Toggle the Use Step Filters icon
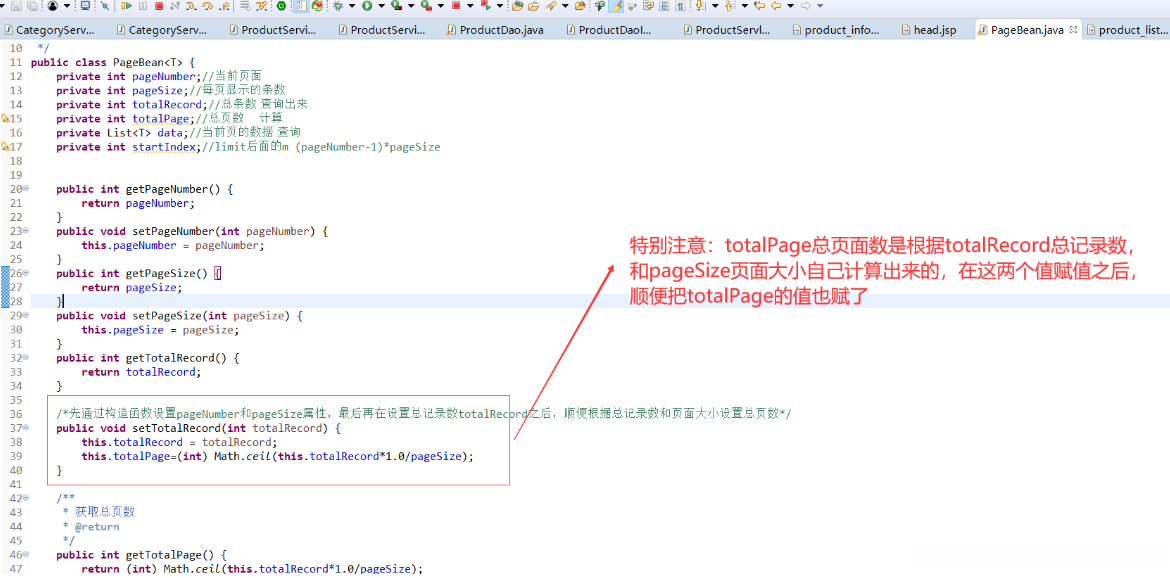The image size is (1170, 578). (261, 6)
